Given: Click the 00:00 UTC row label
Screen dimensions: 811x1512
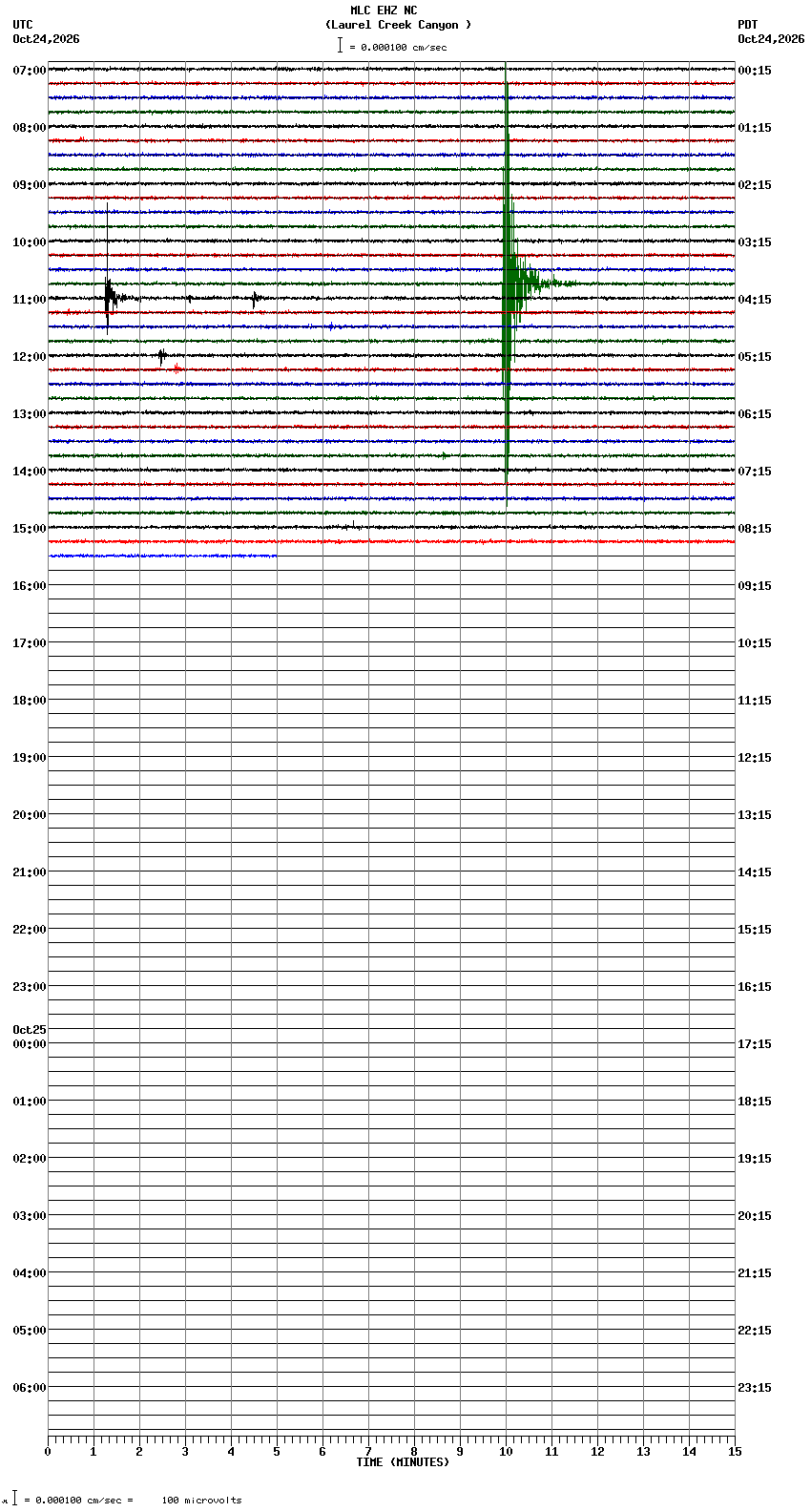Looking at the screenshot, I should click(30, 1044).
